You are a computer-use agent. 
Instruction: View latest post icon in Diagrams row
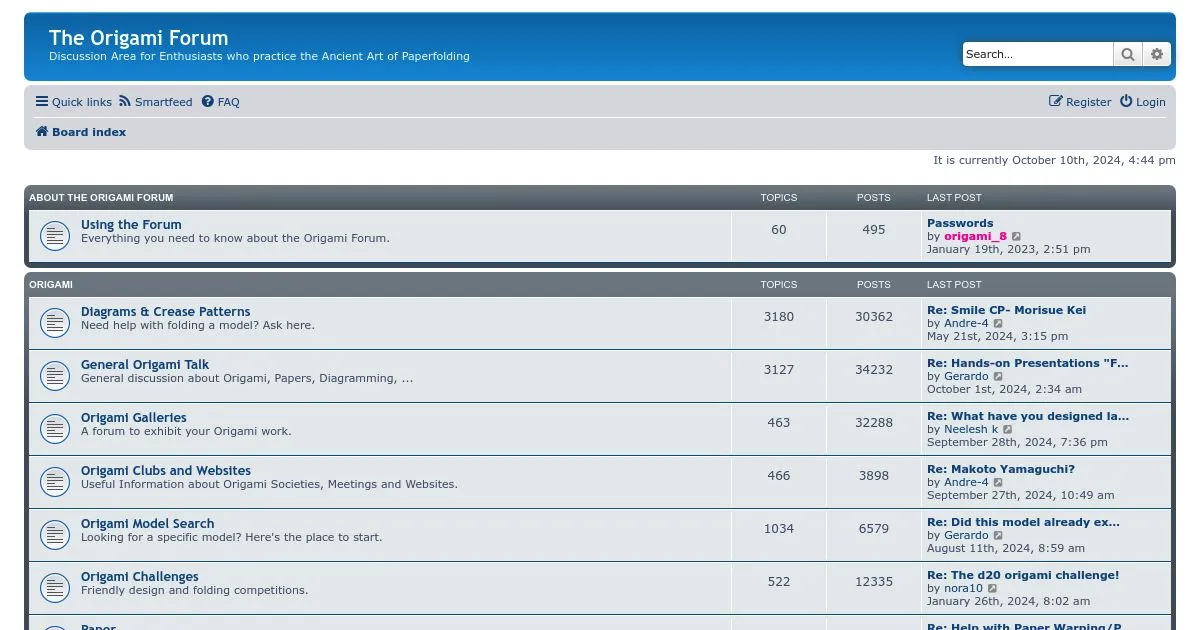tap(999, 324)
